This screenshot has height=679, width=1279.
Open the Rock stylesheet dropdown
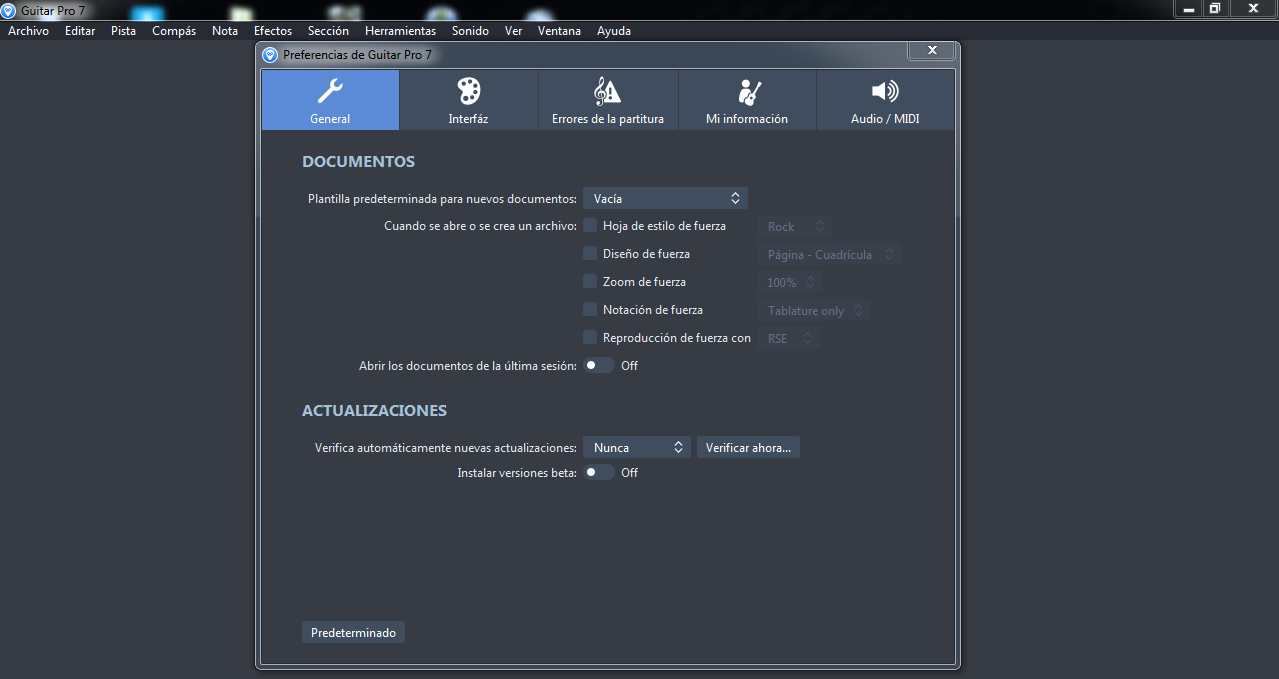[794, 226]
